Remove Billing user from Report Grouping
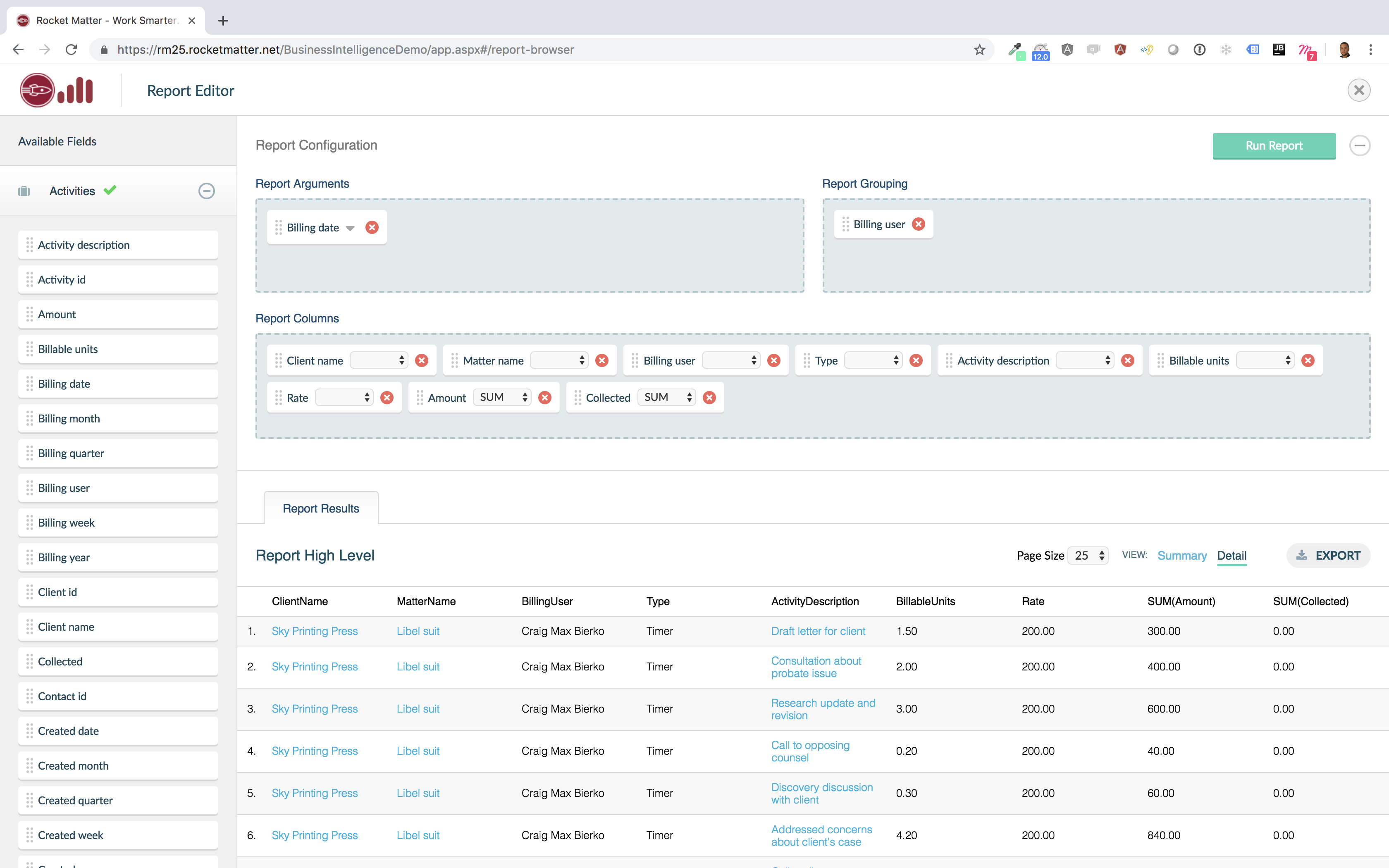This screenshot has width=1389, height=868. tap(919, 224)
